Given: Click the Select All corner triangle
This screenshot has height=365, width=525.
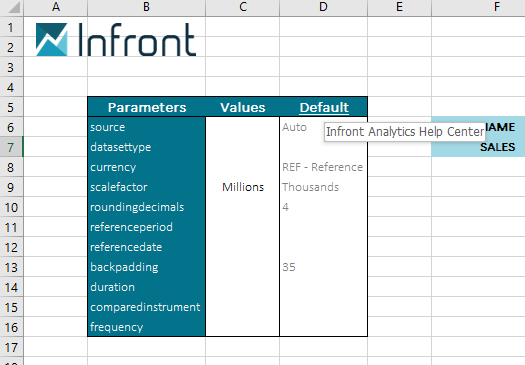Looking at the screenshot, I should click(14, 7).
